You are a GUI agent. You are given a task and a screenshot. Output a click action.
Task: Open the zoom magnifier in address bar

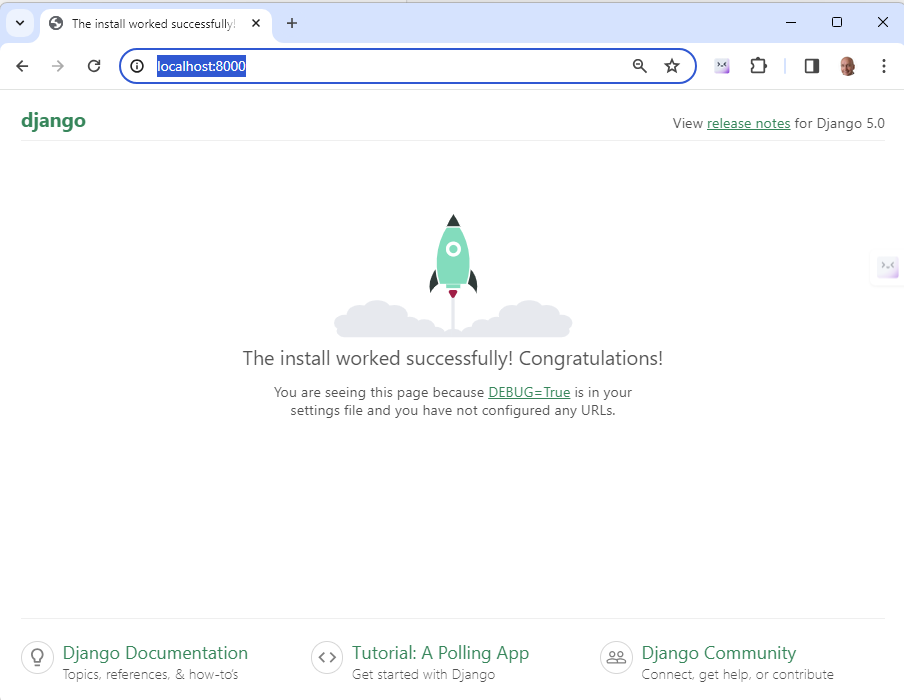click(x=639, y=66)
